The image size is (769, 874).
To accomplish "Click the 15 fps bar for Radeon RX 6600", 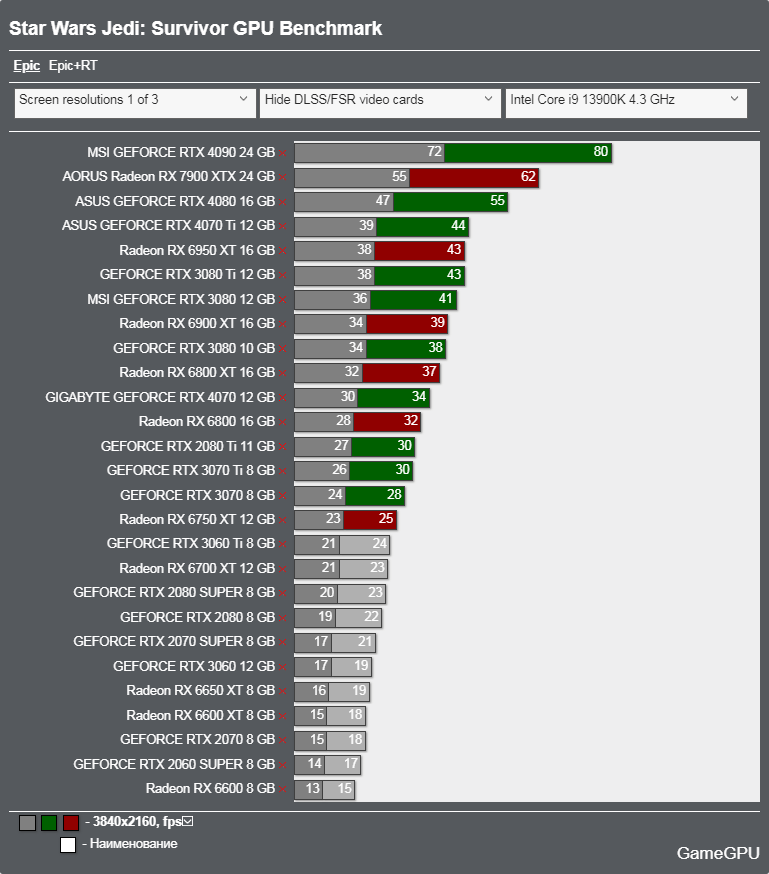I will click(x=338, y=789).
